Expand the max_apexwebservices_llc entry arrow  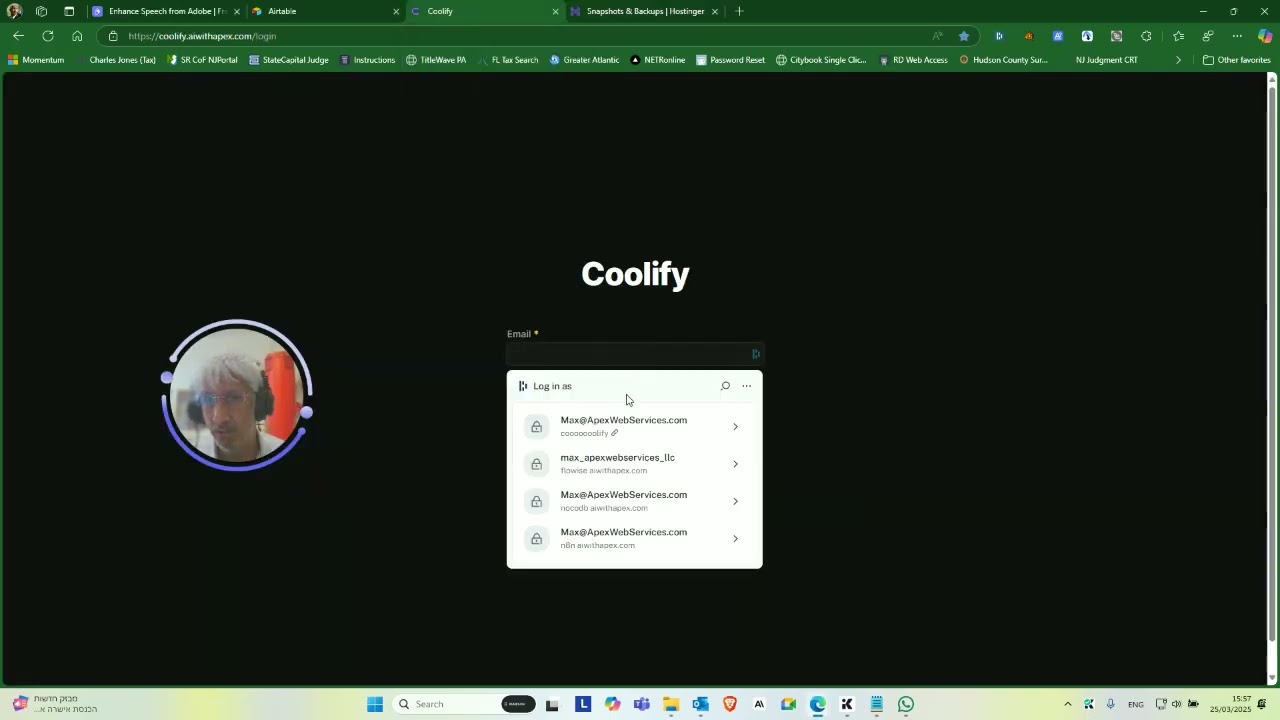tap(735, 464)
